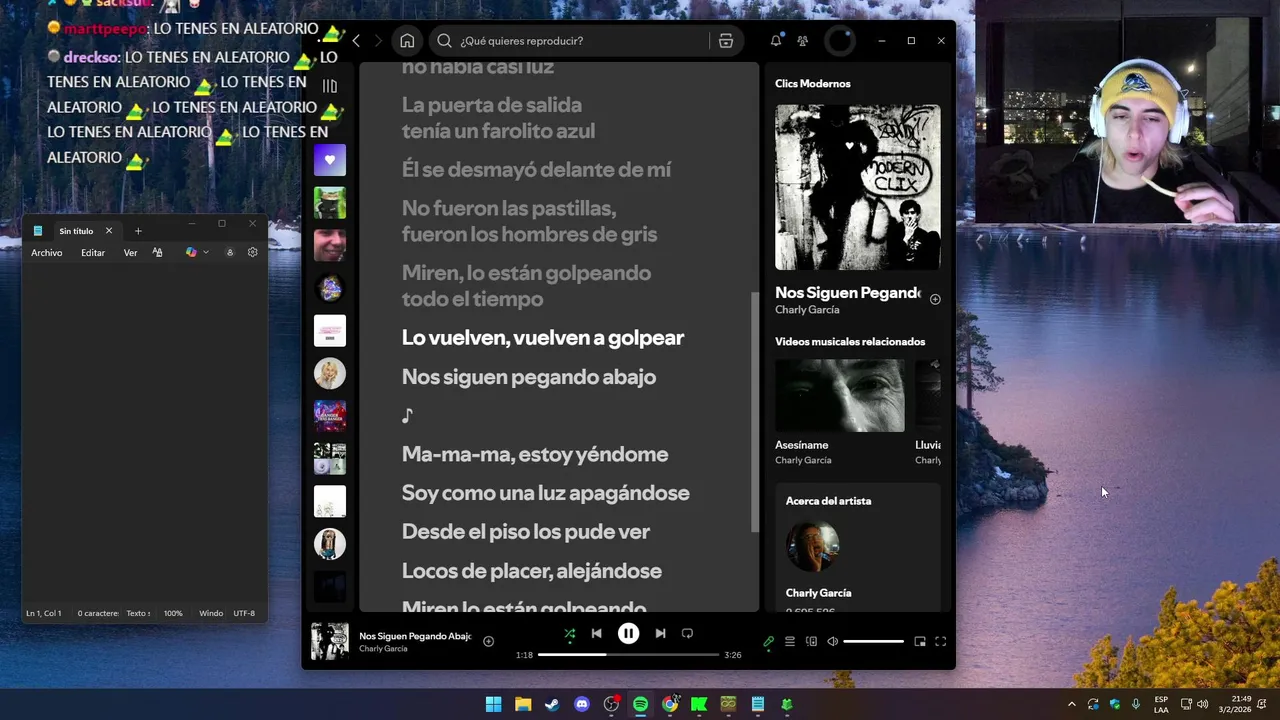Open File Explorer from the taskbar
The height and width of the screenshot is (720, 1280).
pos(523,704)
